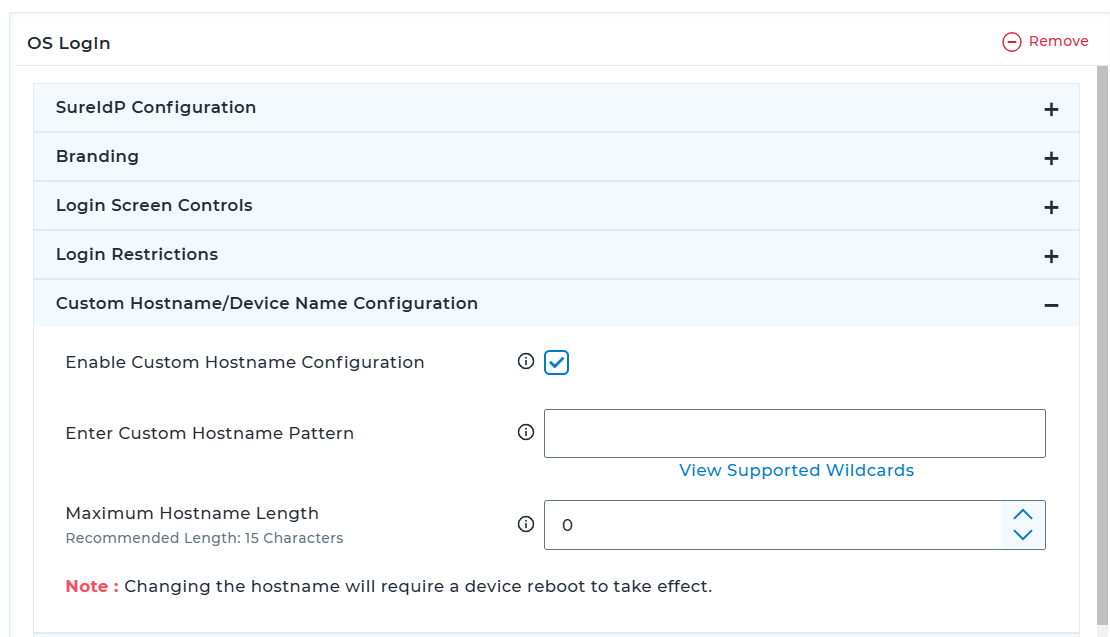Screen dimensions: 1110x637
Task: Expand SureIdP Configuration with plus icon
Action: click(1051, 109)
